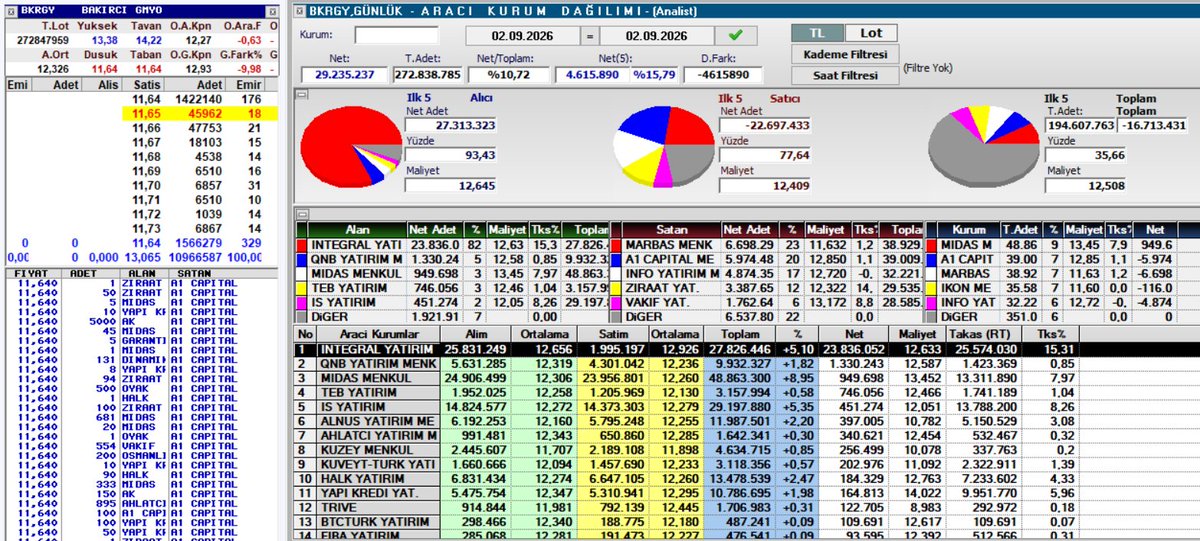Switch values to TL mode
This screenshot has width=1200, height=541.
[x=818, y=34]
